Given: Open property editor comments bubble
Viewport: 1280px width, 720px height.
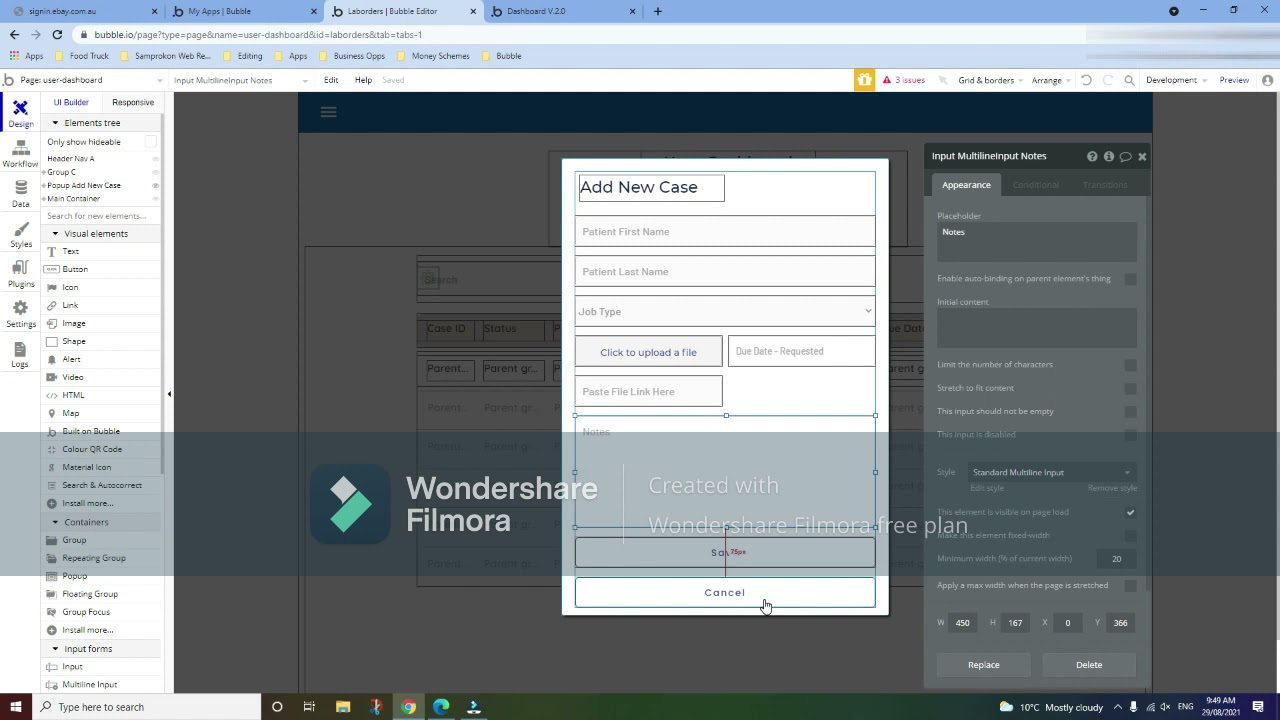Looking at the screenshot, I should click(x=1125, y=156).
